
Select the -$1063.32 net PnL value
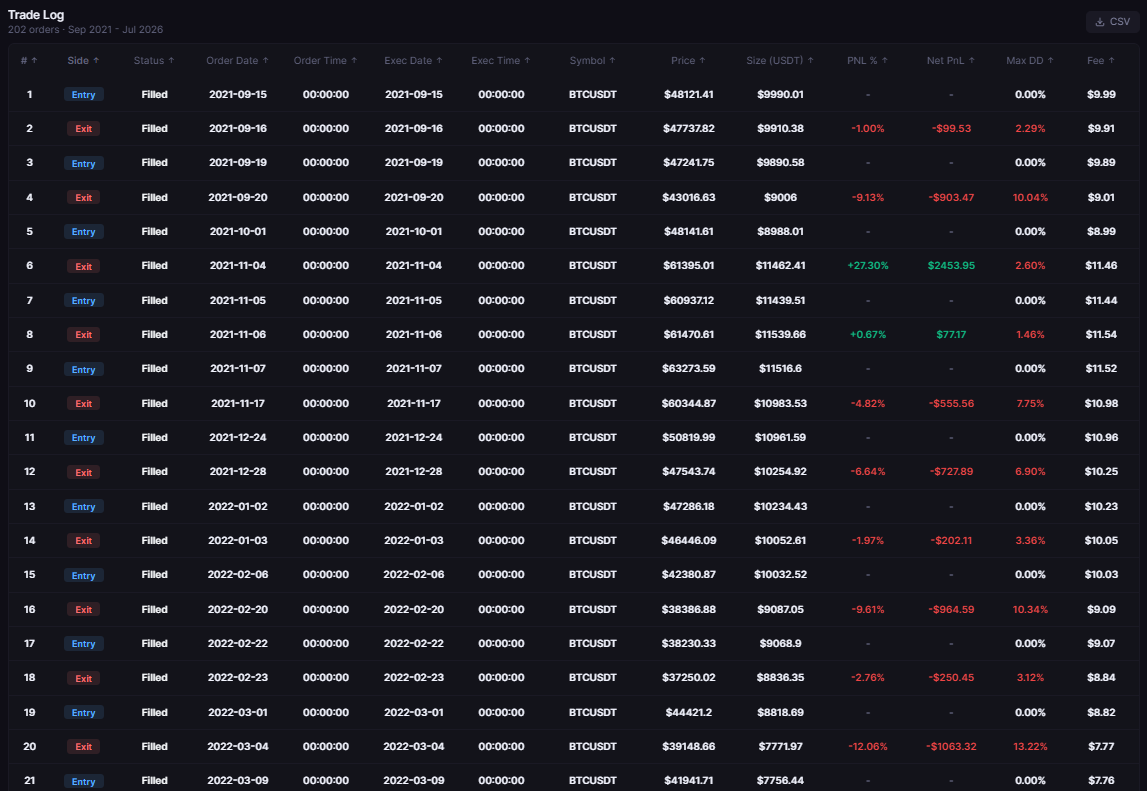click(951, 746)
